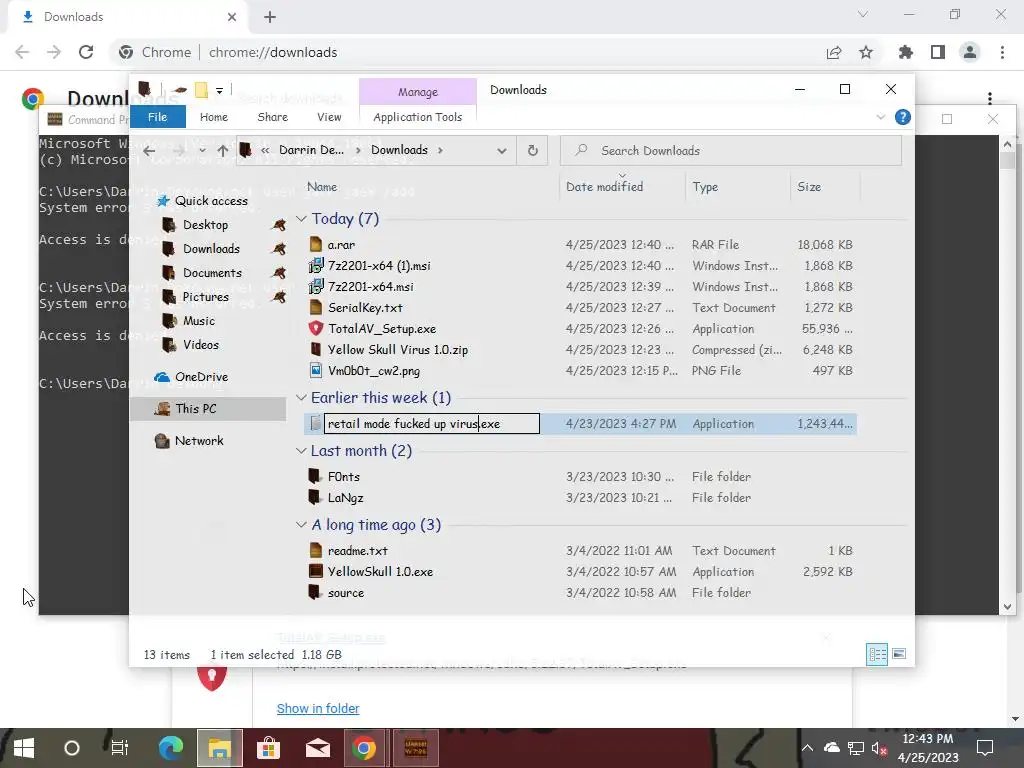Open the Share ribbon tab

point(272,117)
